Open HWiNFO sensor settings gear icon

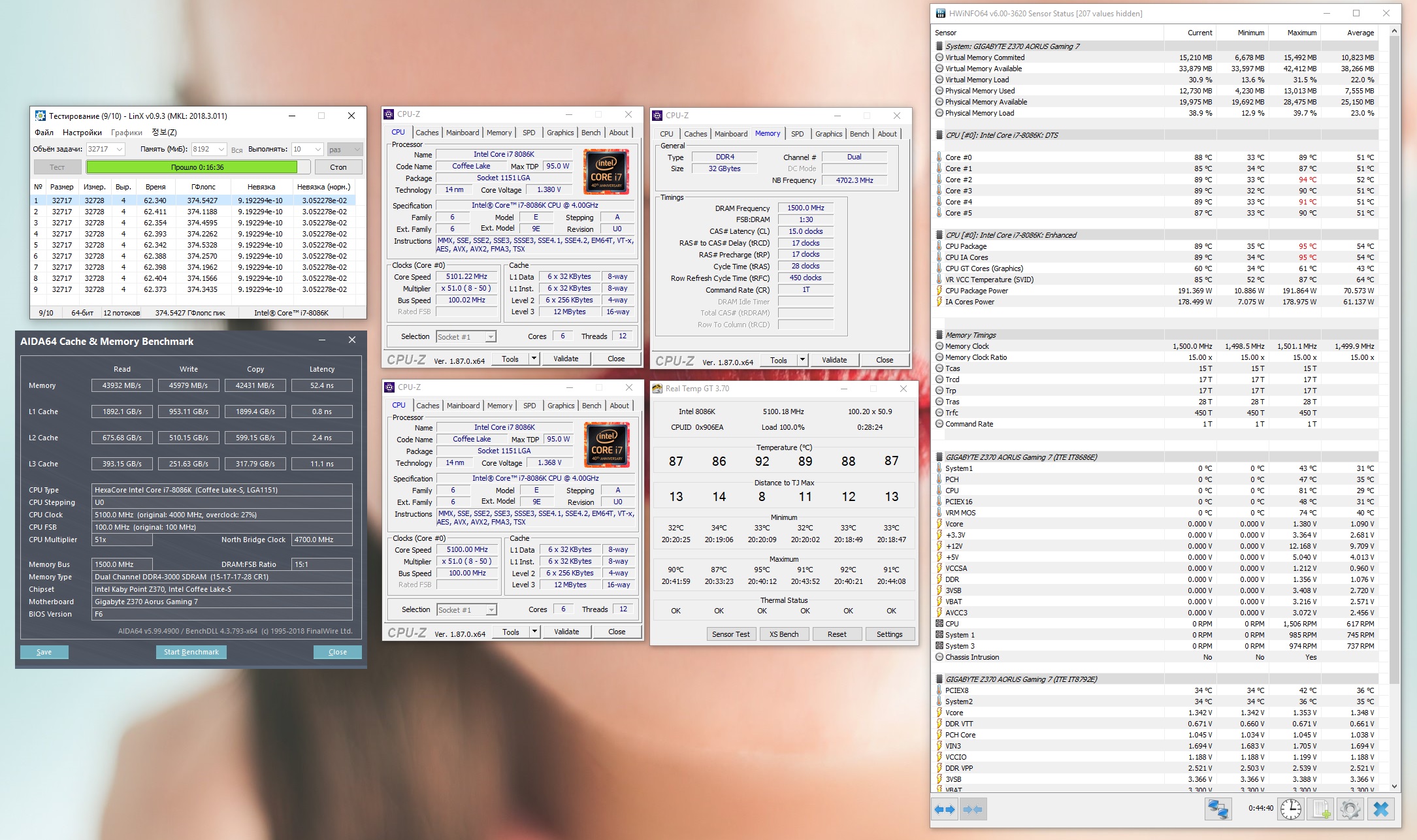(x=1350, y=809)
